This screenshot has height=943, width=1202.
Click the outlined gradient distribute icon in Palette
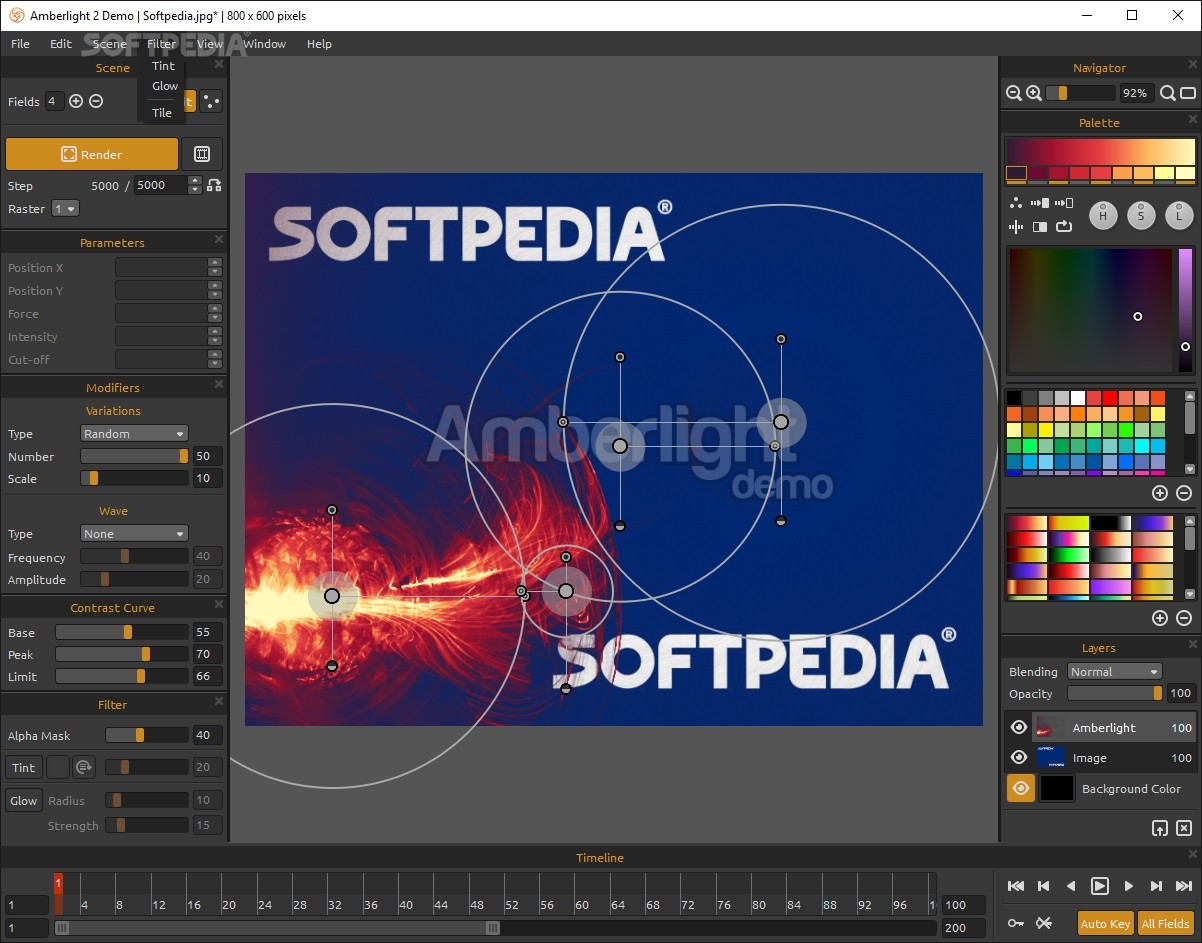pos(1064,203)
